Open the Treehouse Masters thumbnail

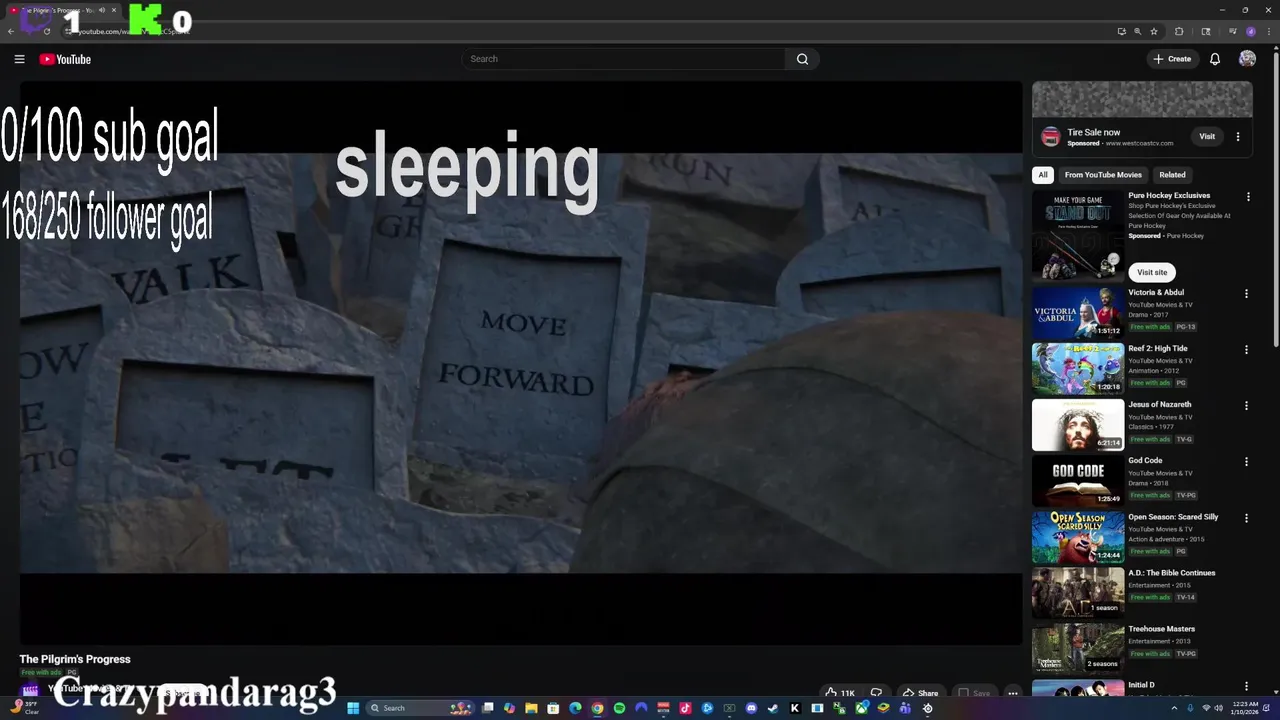(1078, 649)
